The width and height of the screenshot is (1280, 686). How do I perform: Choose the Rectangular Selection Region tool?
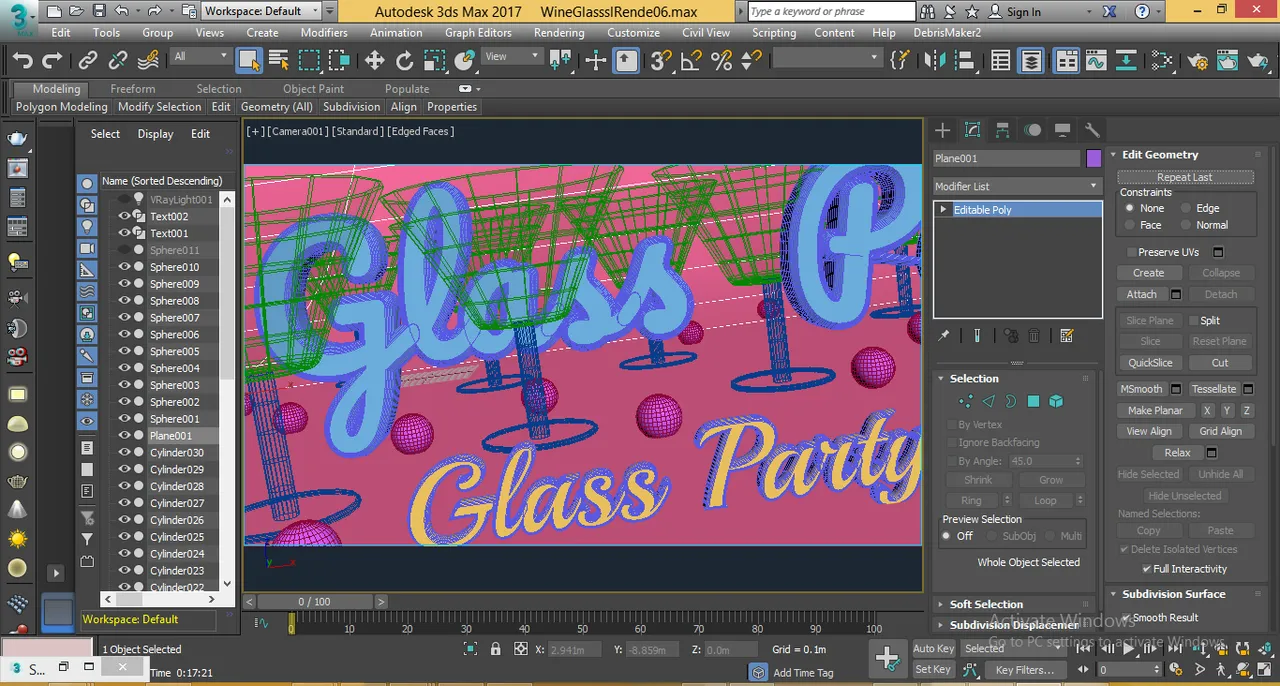[x=309, y=61]
